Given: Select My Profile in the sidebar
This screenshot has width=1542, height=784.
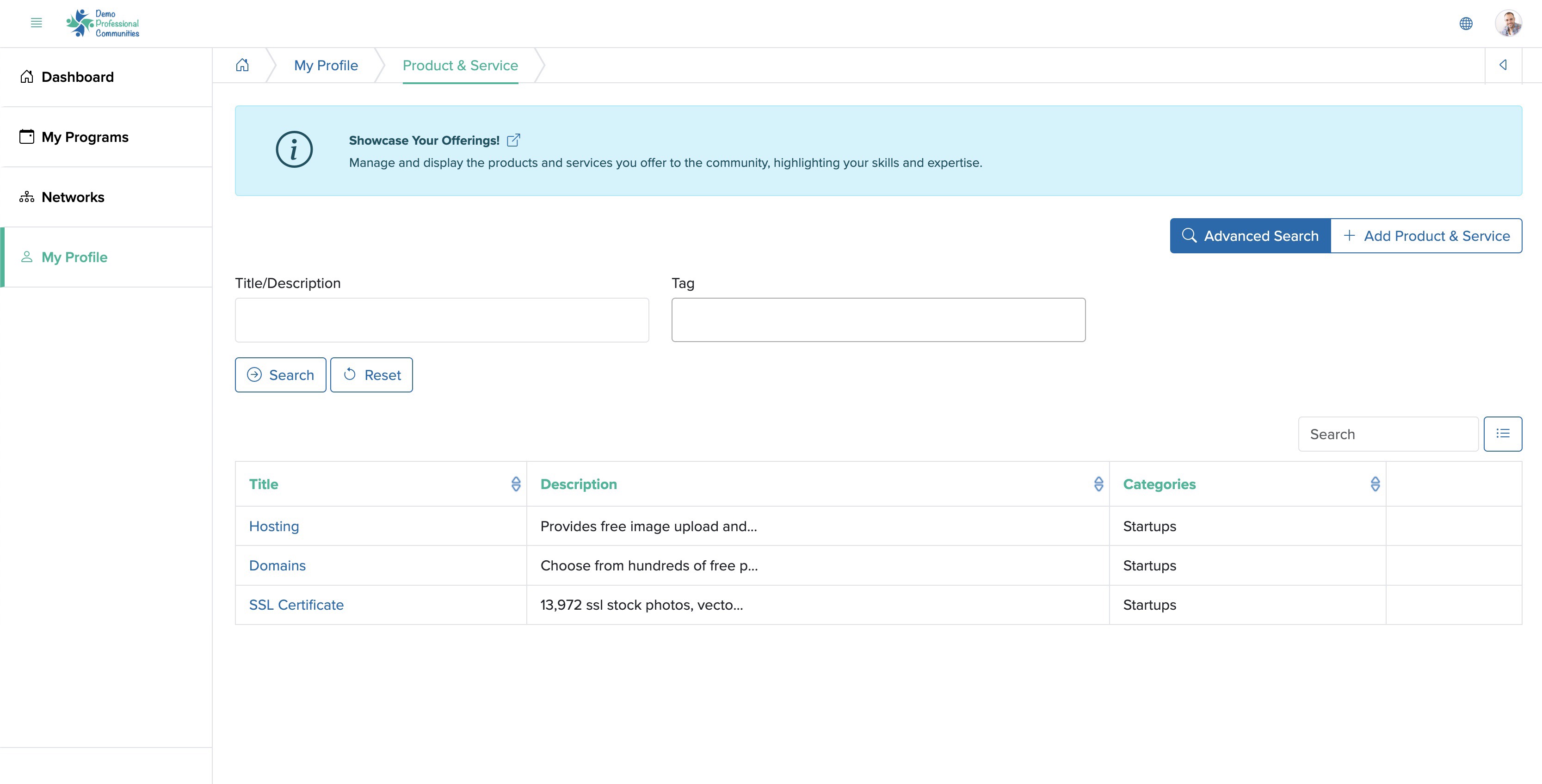Looking at the screenshot, I should (106, 257).
